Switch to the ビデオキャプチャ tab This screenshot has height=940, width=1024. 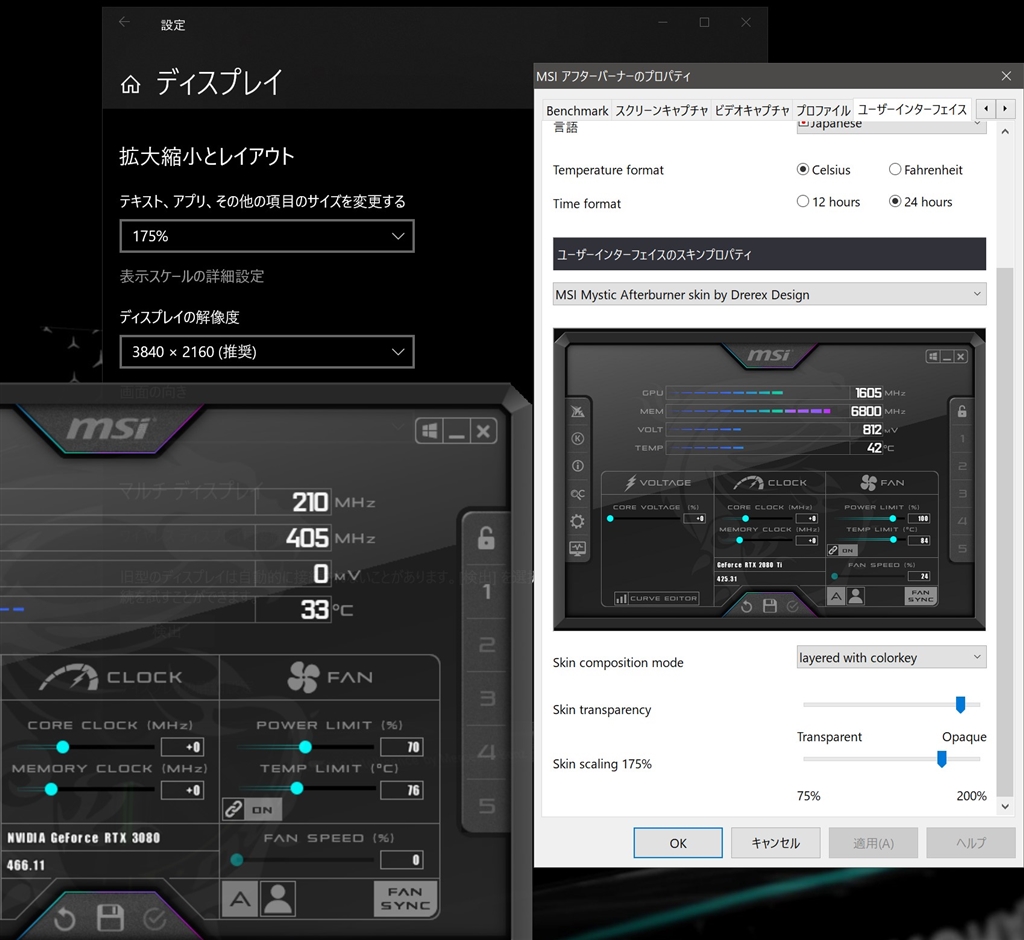coord(752,110)
